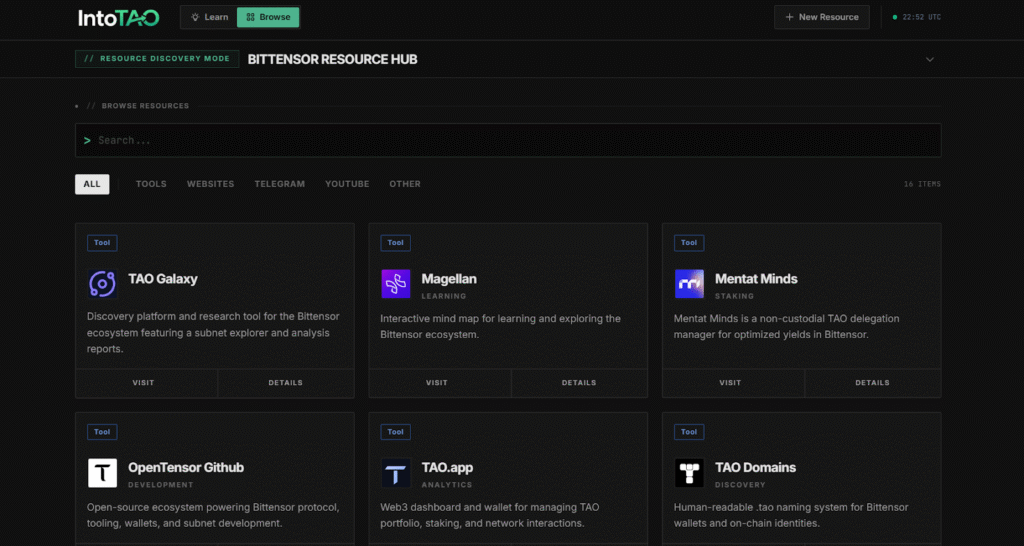The image size is (1024, 546).
Task: Click the Mentat Minds logo icon
Action: click(x=689, y=284)
